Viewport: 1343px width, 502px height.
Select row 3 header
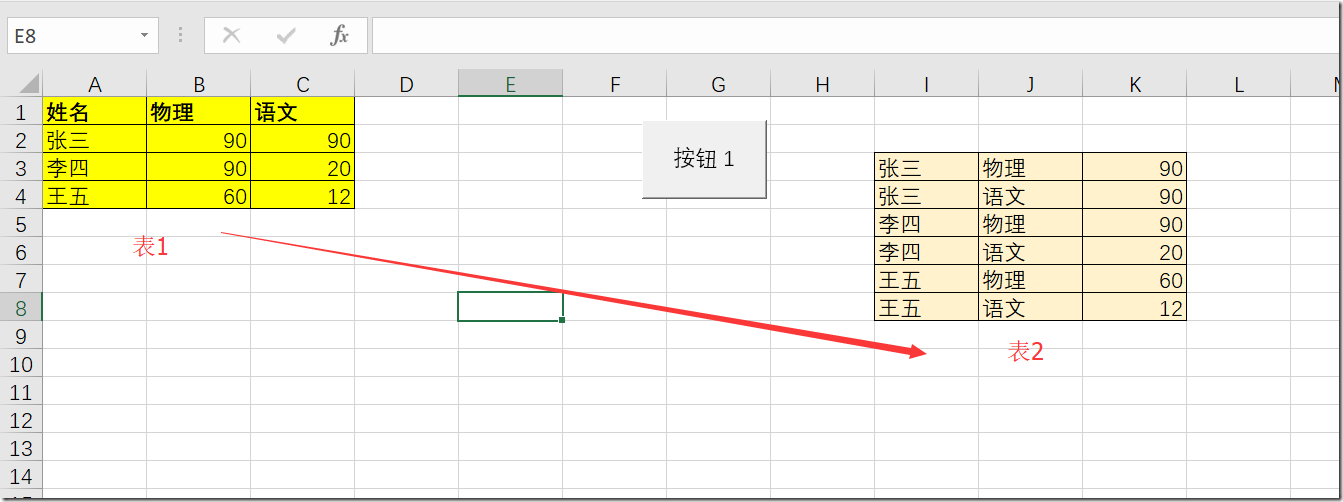tap(21, 167)
